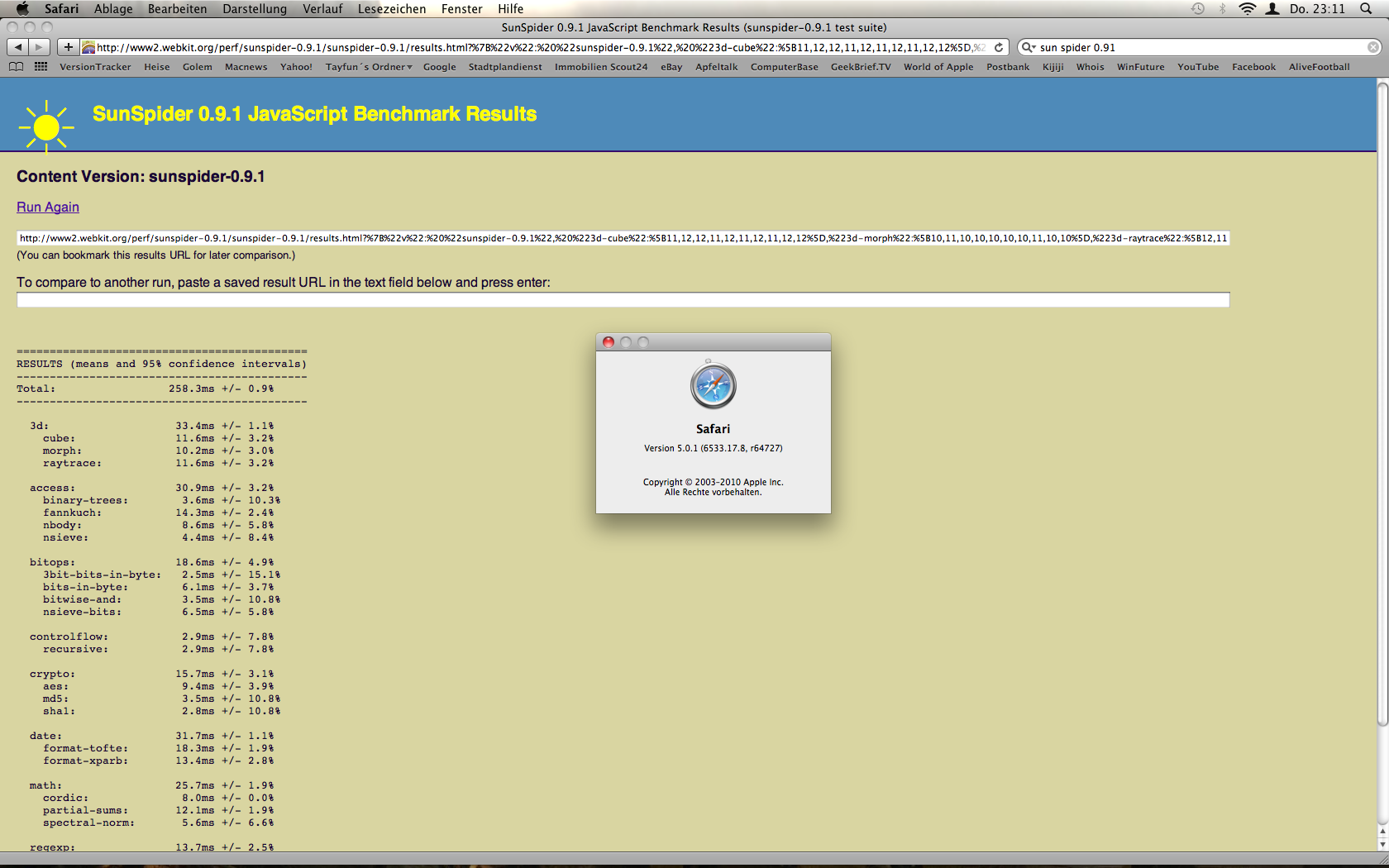Image resolution: width=1389 pixels, height=868 pixels.
Task: Open the Whois bookmark
Action: point(1090,67)
